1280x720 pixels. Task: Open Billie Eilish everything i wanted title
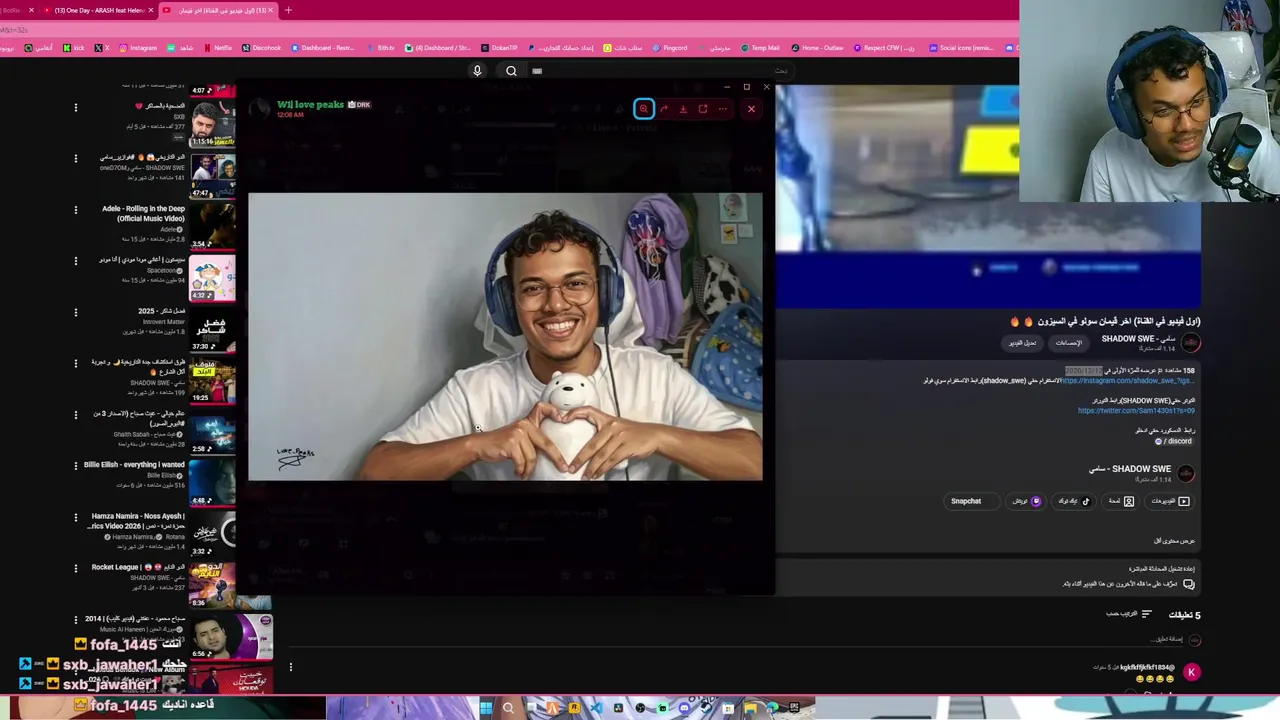[134, 465]
